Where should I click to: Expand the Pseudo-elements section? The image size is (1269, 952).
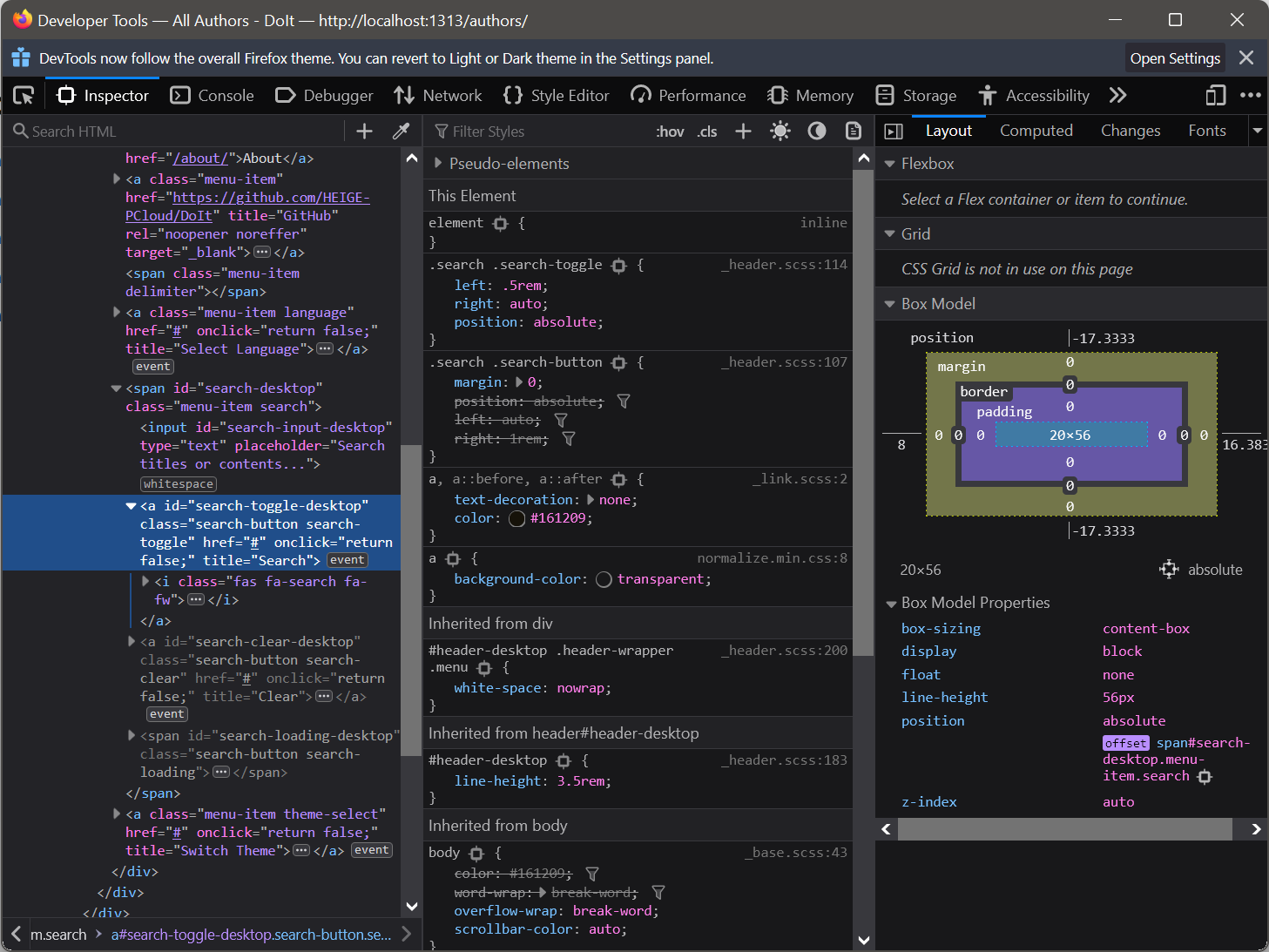tap(439, 164)
